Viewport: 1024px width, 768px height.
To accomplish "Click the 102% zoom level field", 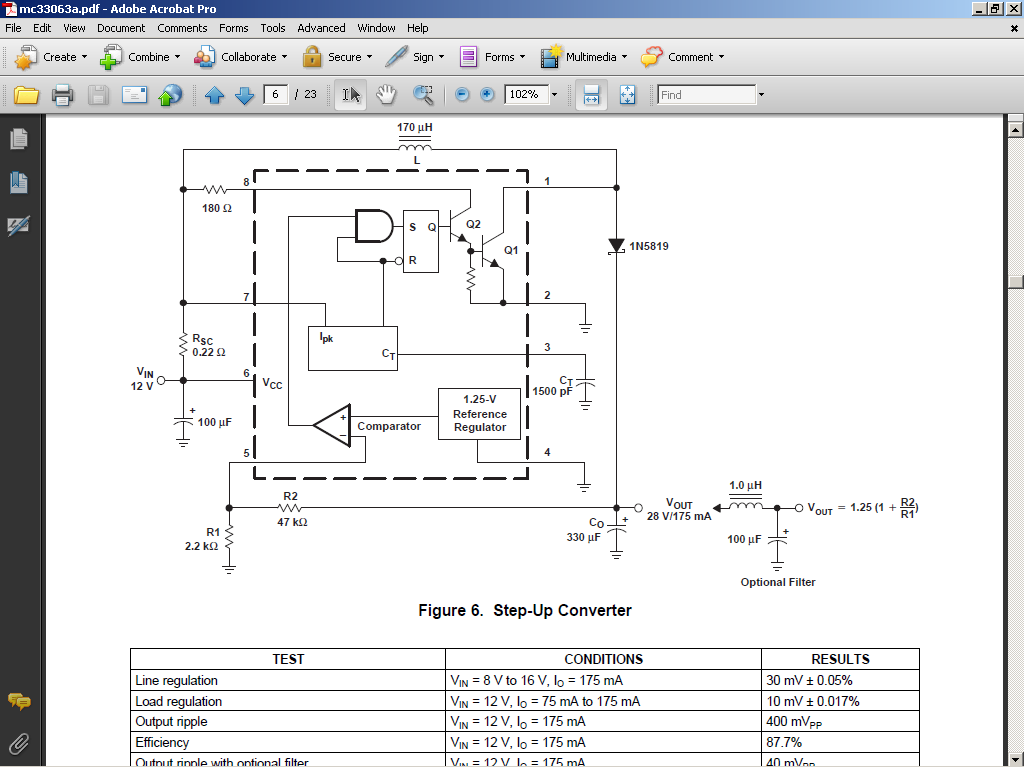I will tap(526, 95).
